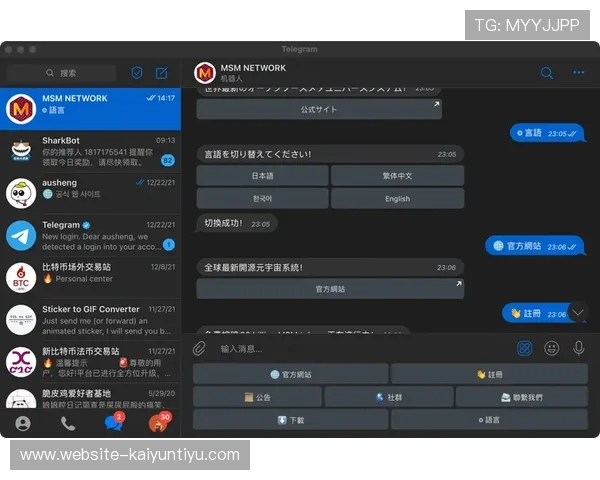
Task: Click the search field in sidebar
Action: 62,73
